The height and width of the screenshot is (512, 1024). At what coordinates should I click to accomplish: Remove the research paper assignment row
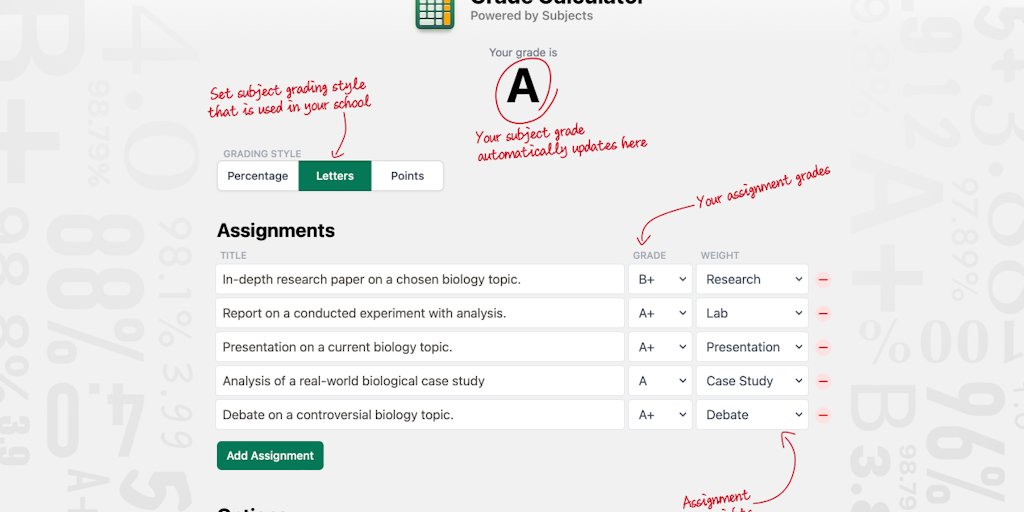tap(824, 280)
